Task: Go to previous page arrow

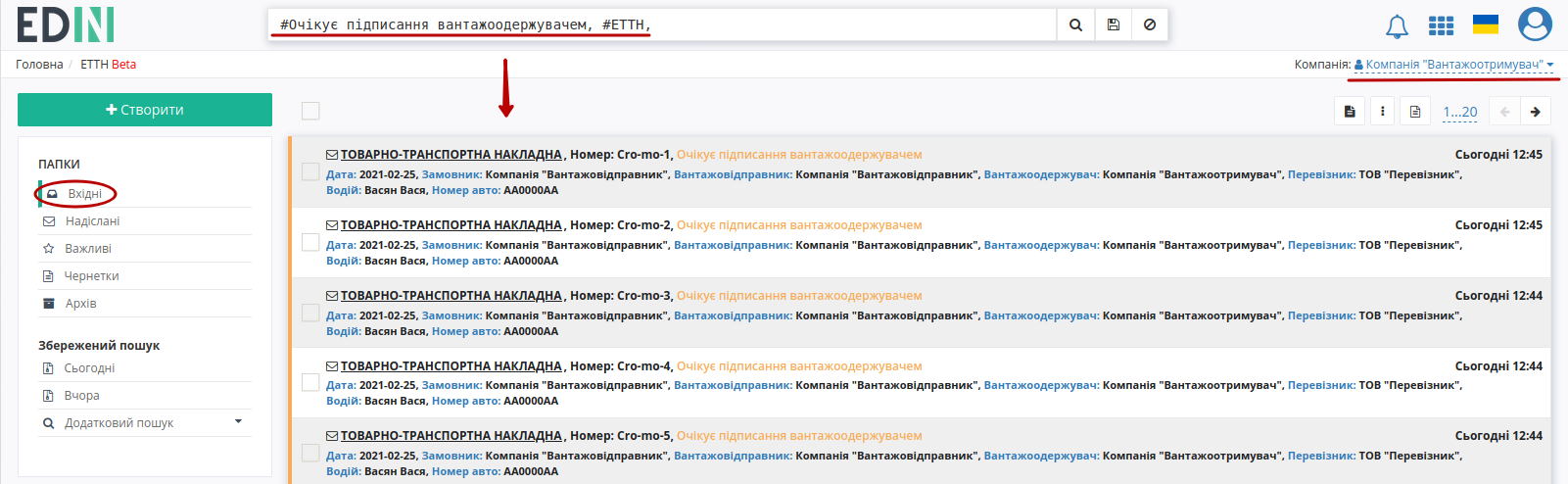Action: pos(1504,112)
